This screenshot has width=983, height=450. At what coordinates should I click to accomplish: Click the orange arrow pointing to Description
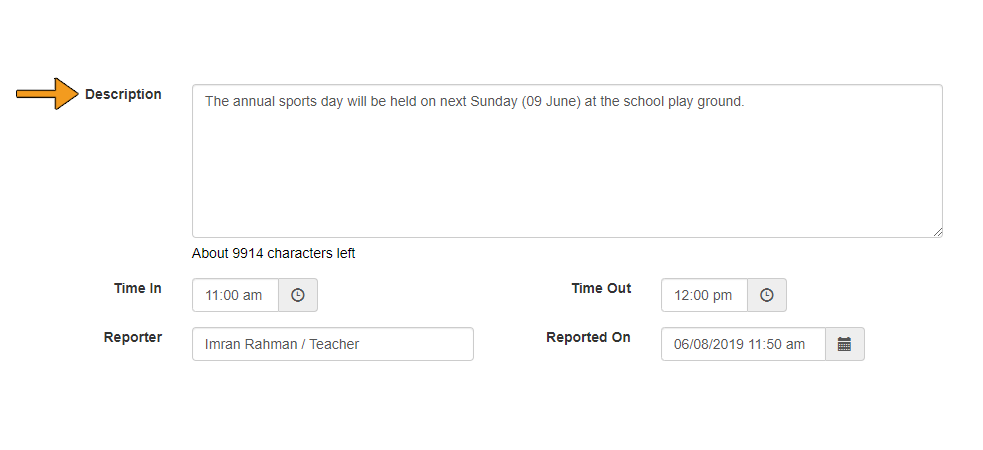tap(48, 94)
